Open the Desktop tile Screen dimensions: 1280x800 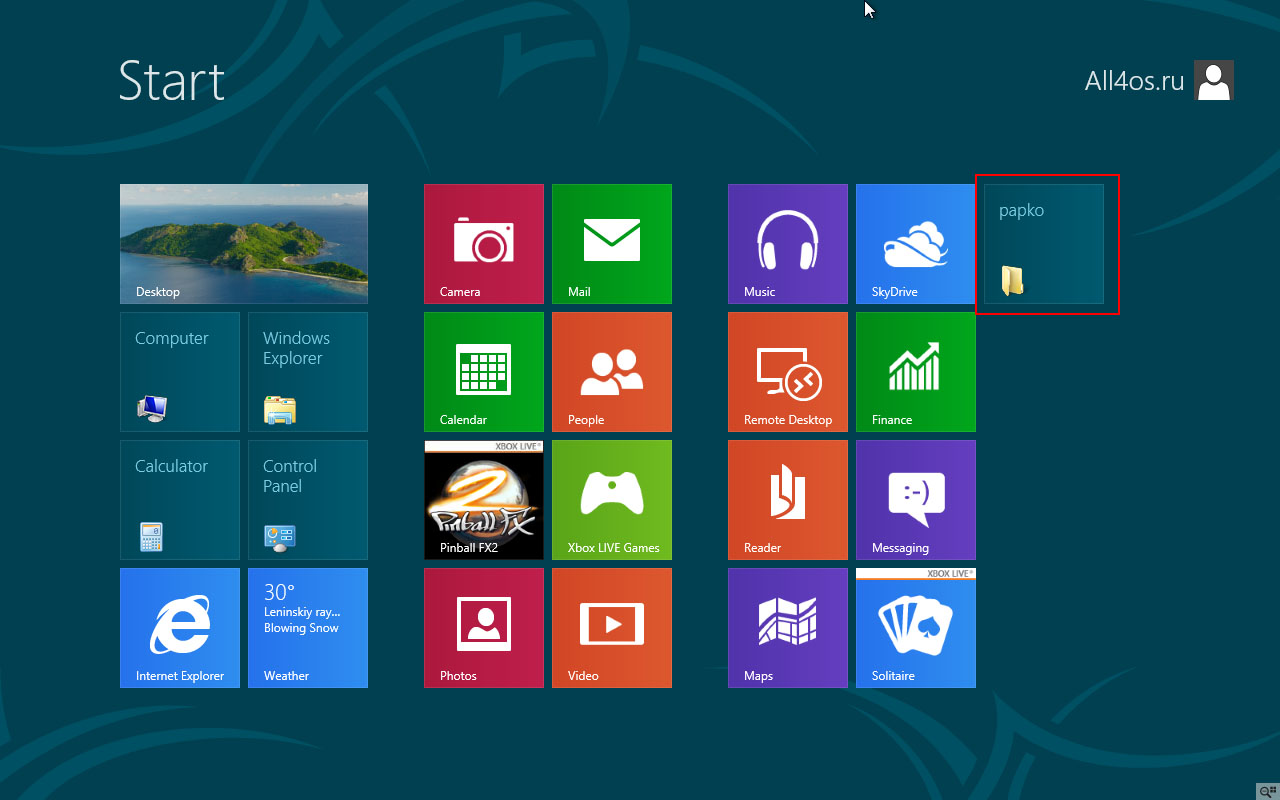point(244,244)
